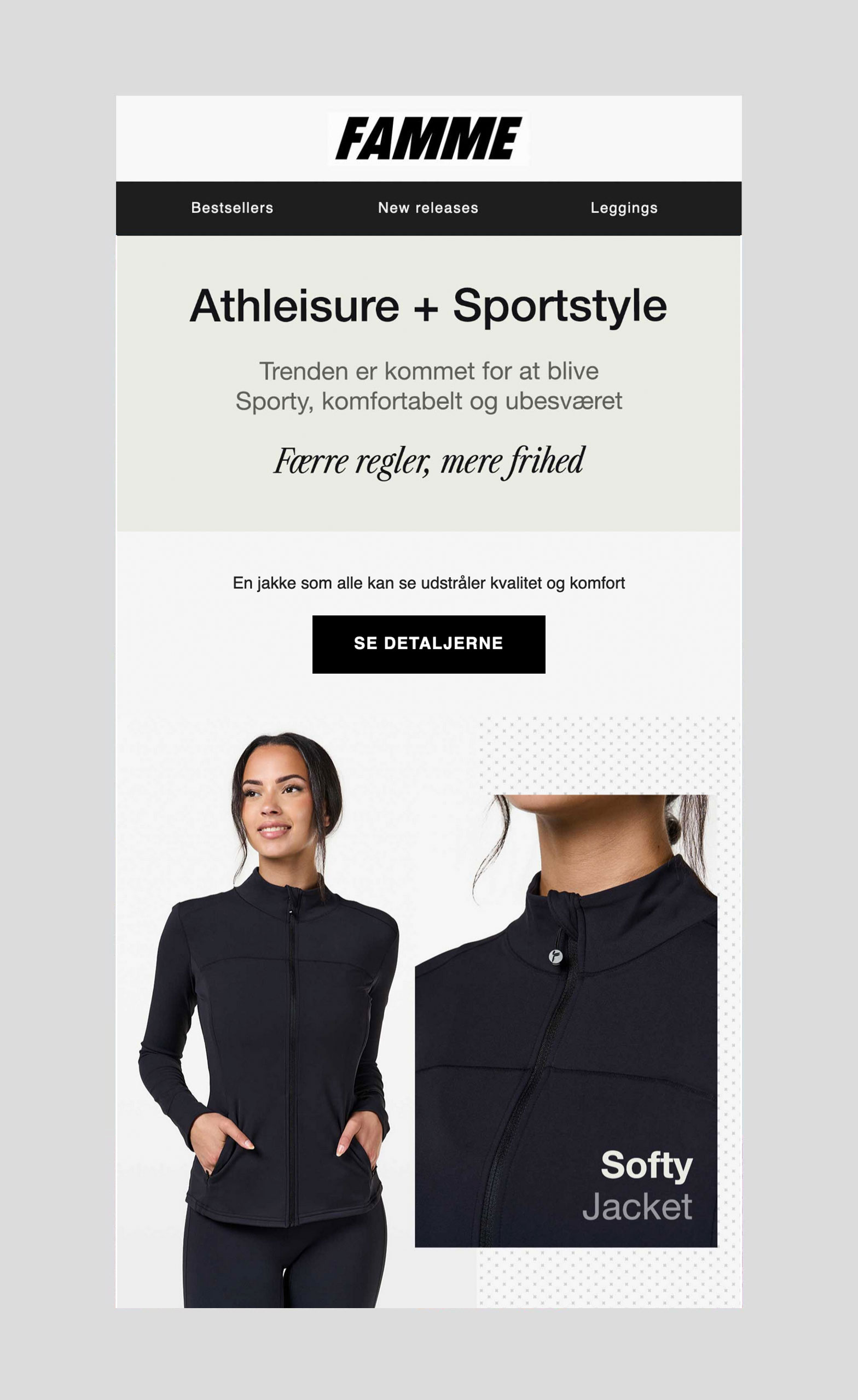
Task: Click the round logo zipper pull bead
Action: click(x=555, y=956)
